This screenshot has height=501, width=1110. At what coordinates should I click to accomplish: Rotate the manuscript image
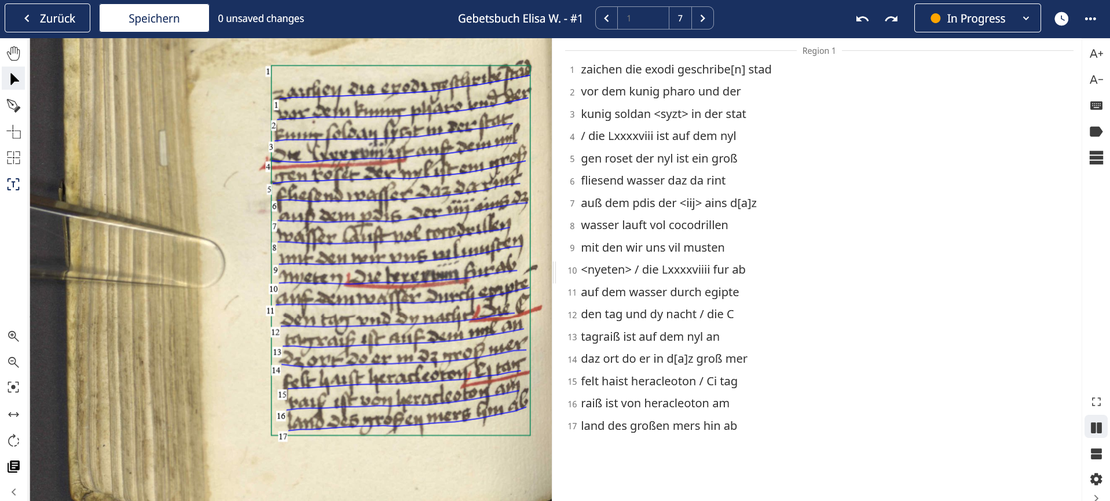click(x=14, y=441)
